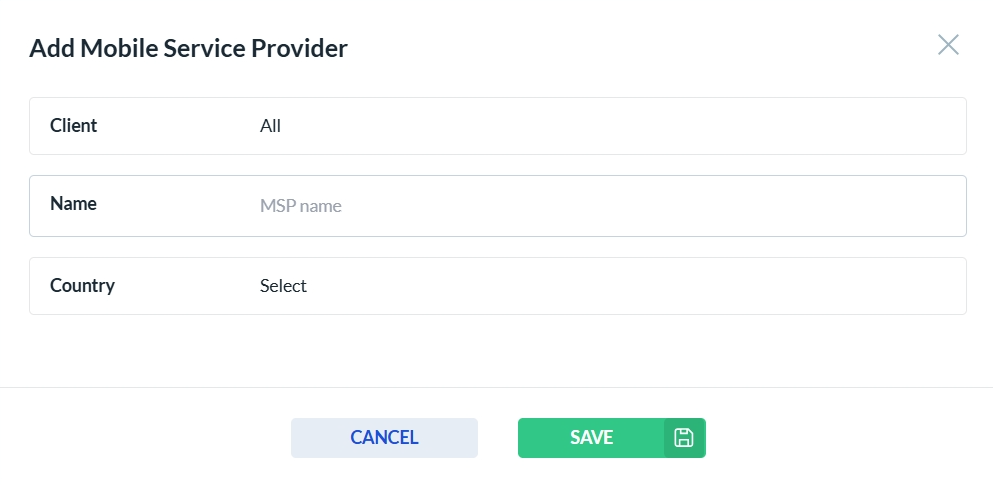Open the Client dropdown showing All
The width and height of the screenshot is (993, 485).
pyautogui.click(x=610, y=126)
